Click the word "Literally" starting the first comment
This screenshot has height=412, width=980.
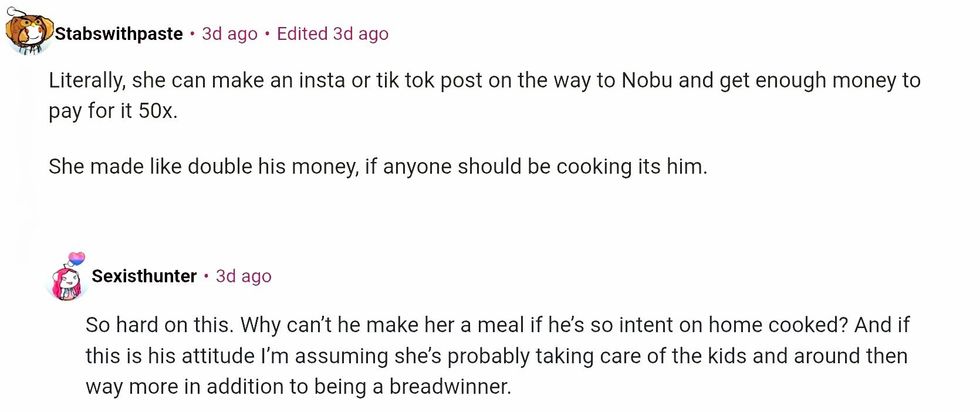86,81
